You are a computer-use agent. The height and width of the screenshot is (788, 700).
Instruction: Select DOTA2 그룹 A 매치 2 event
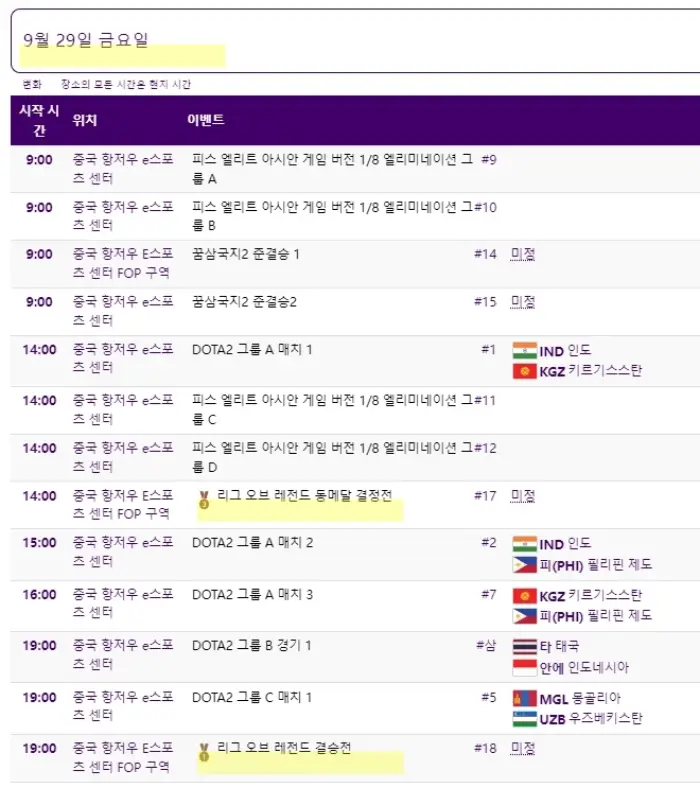point(252,543)
